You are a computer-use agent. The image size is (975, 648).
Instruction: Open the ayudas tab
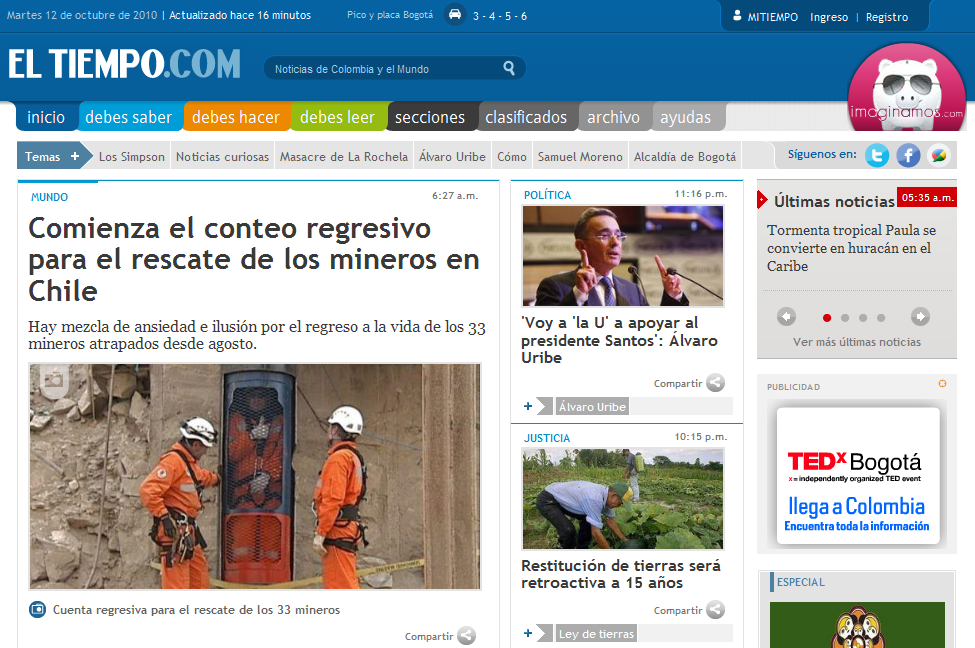(686, 117)
